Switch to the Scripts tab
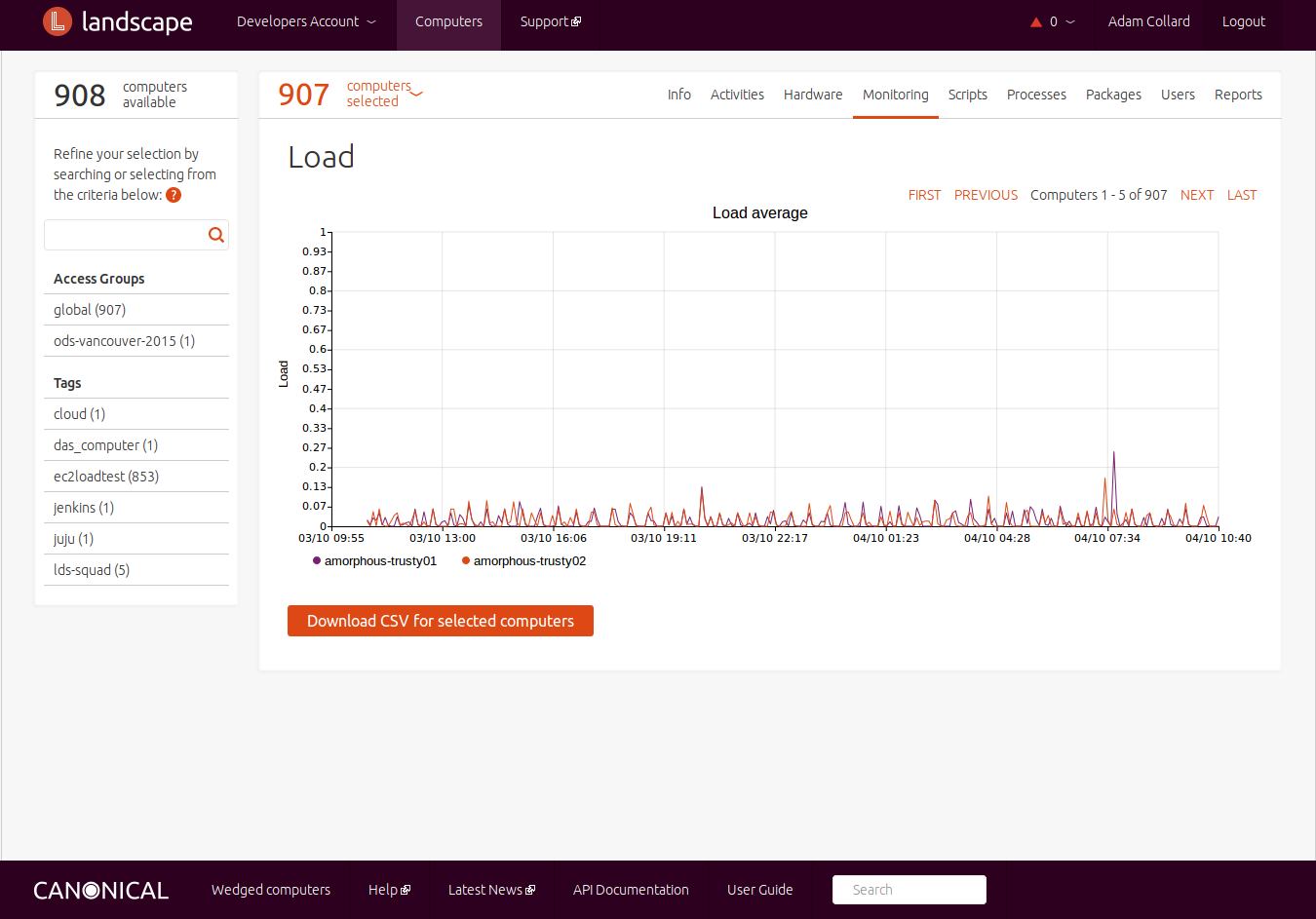 click(968, 95)
